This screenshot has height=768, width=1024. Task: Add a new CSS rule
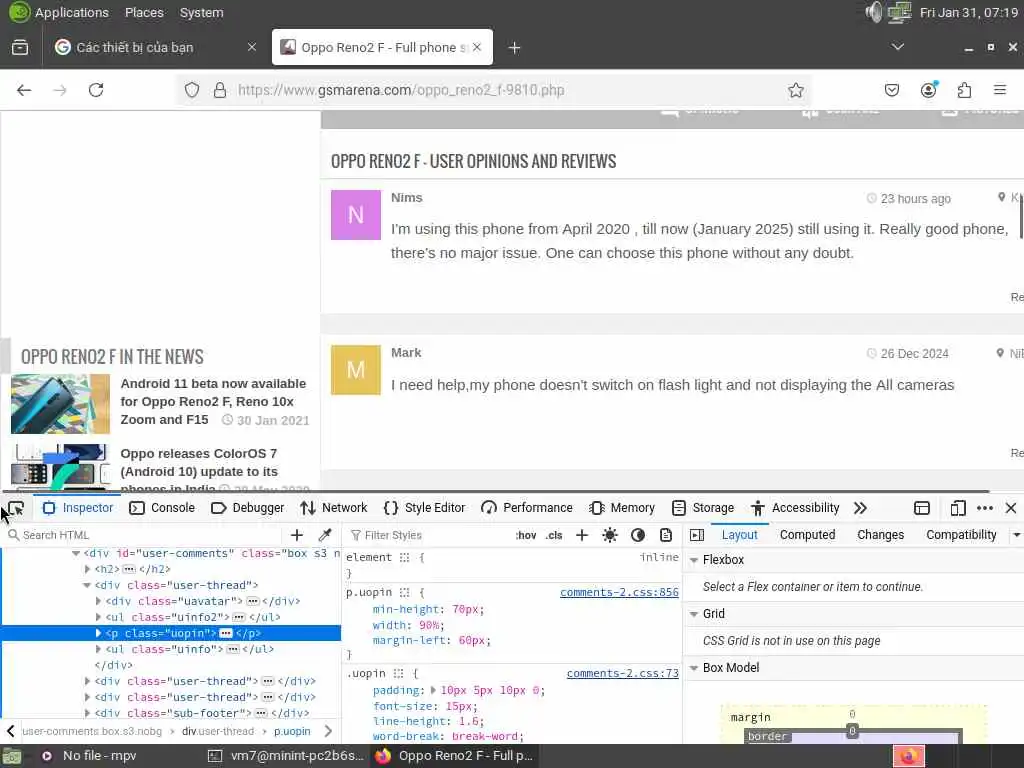pos(582,536)
